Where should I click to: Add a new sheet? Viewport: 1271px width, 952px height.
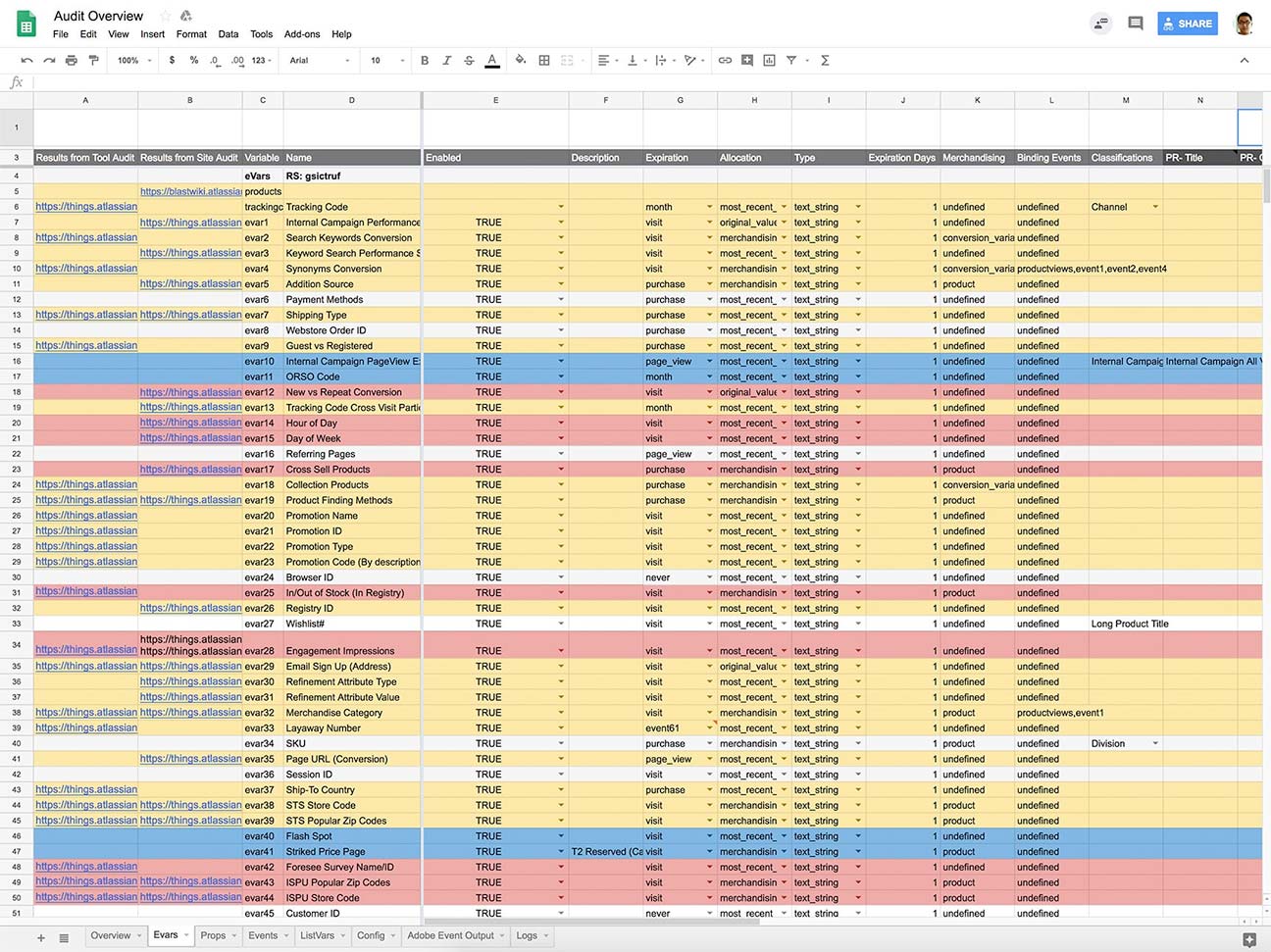41,937
